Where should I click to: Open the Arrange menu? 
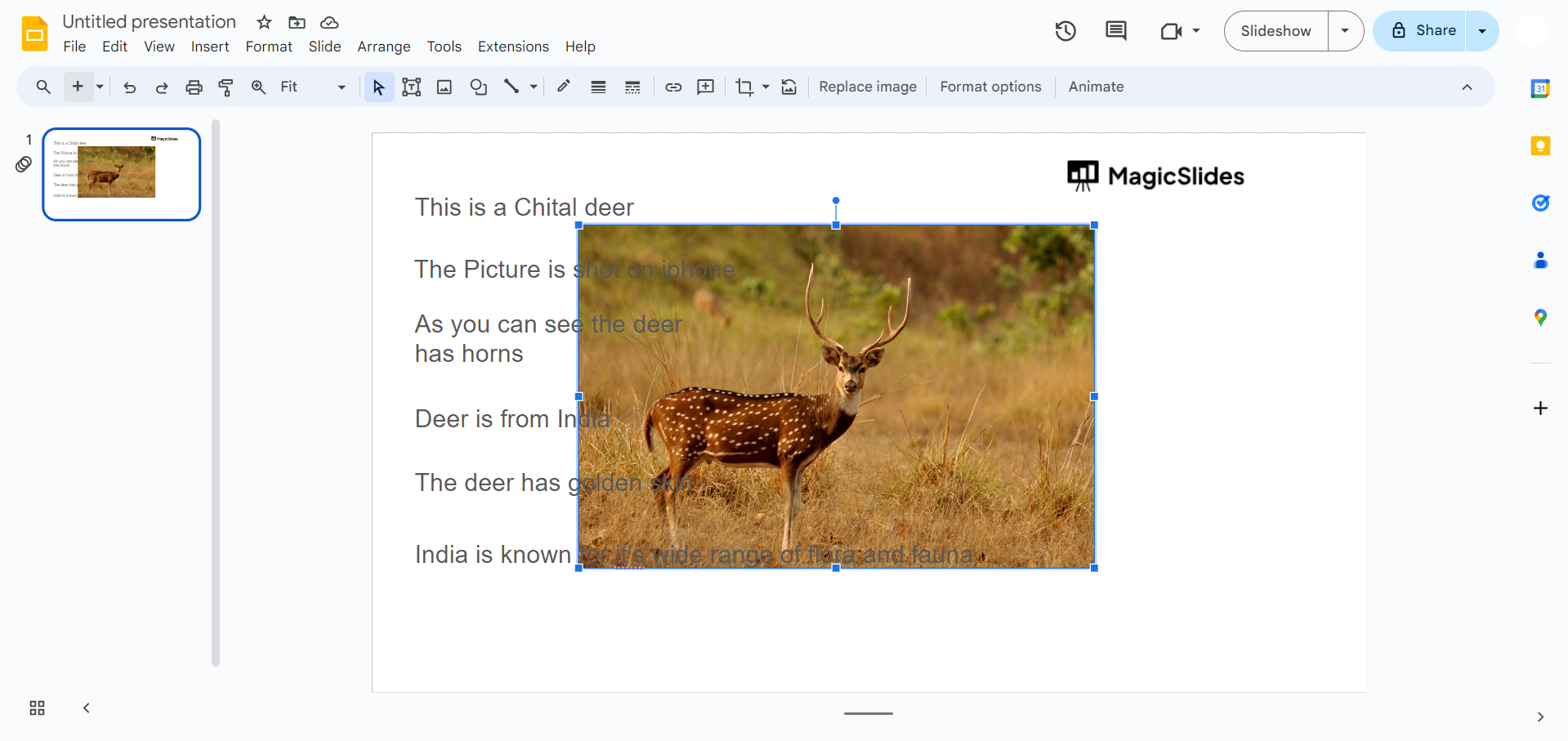point(383,47)
